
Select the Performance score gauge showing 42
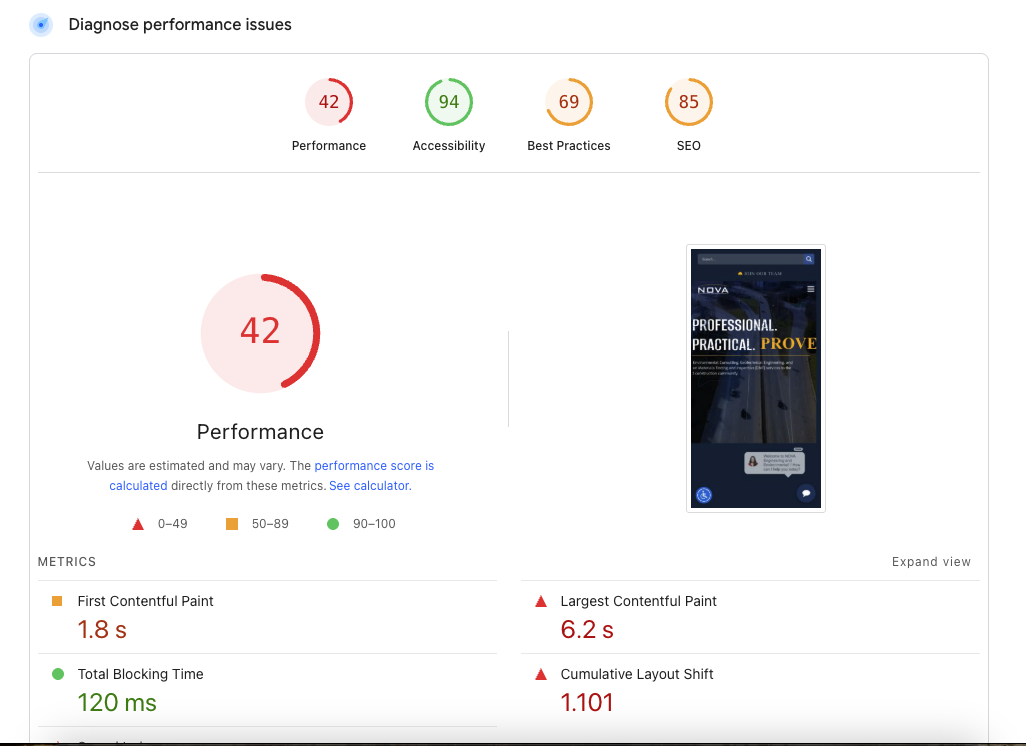pos(329,102)
